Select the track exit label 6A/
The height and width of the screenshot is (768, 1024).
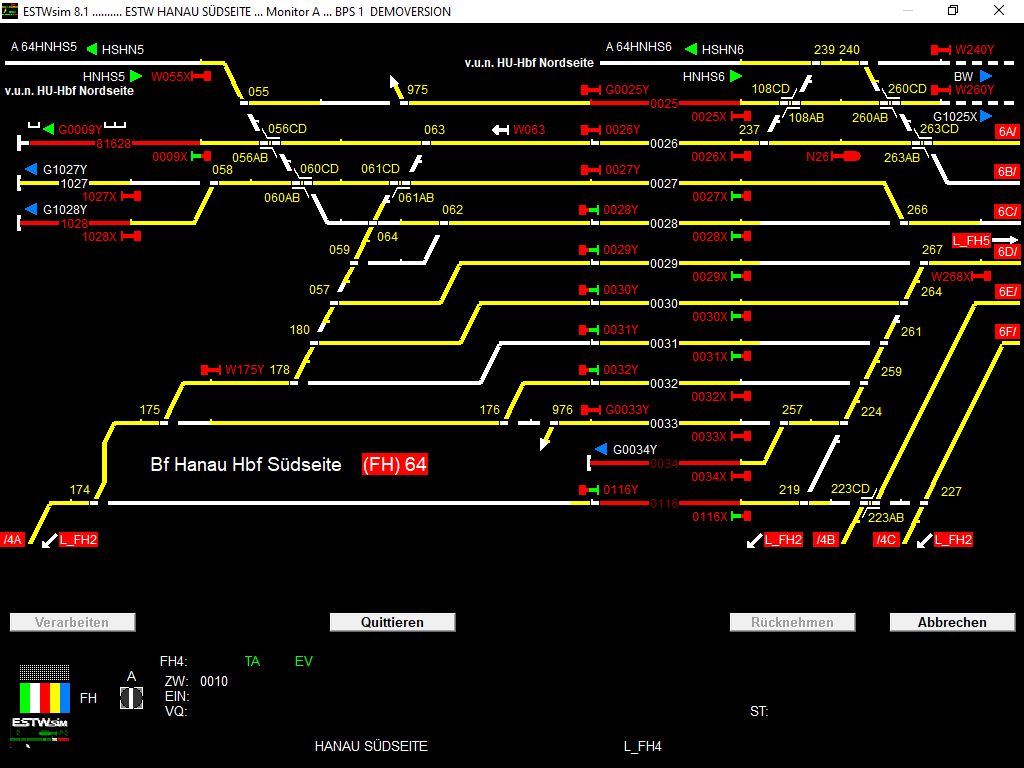(1007, 130)
